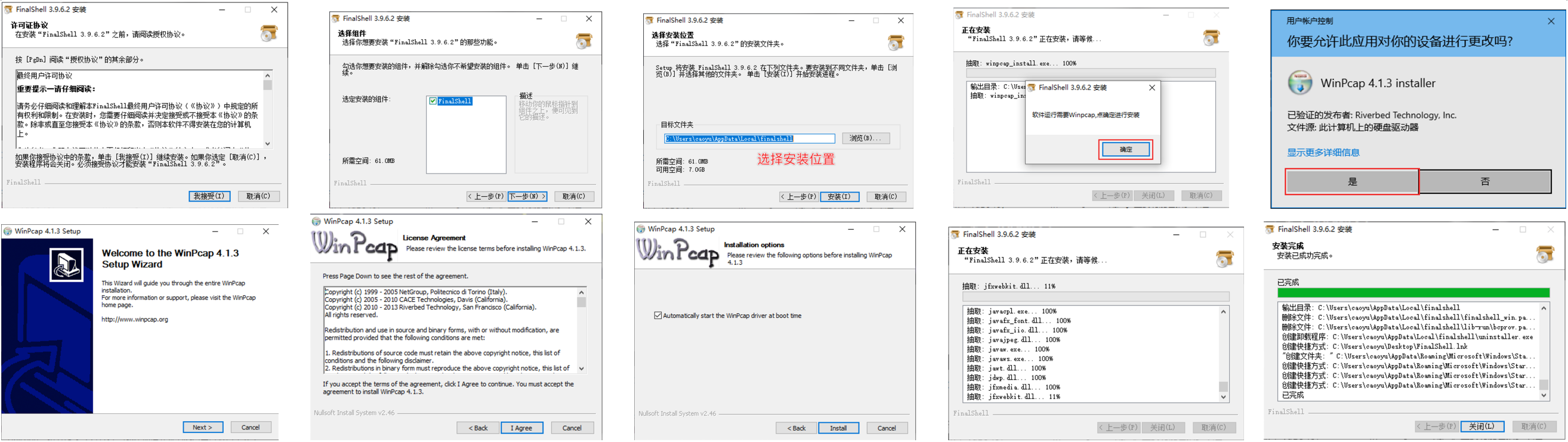Click Next > in WinPcap Welcome wizard
1568x442 pixels.
203,428
